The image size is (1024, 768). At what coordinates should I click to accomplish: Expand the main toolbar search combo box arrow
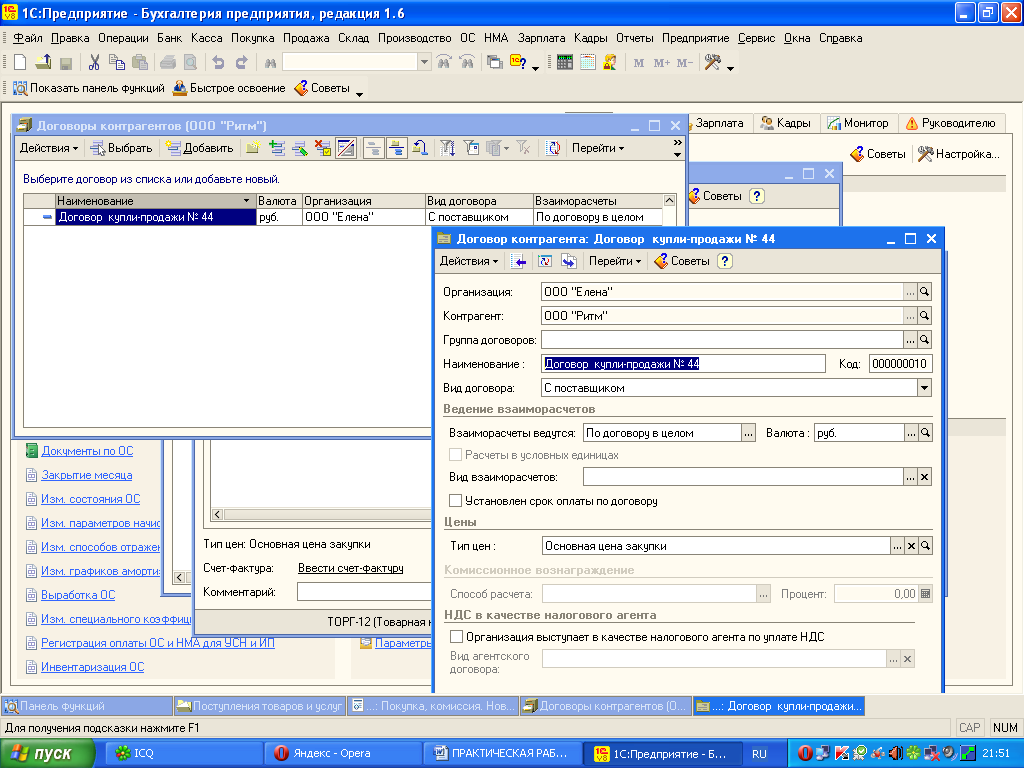424,63
